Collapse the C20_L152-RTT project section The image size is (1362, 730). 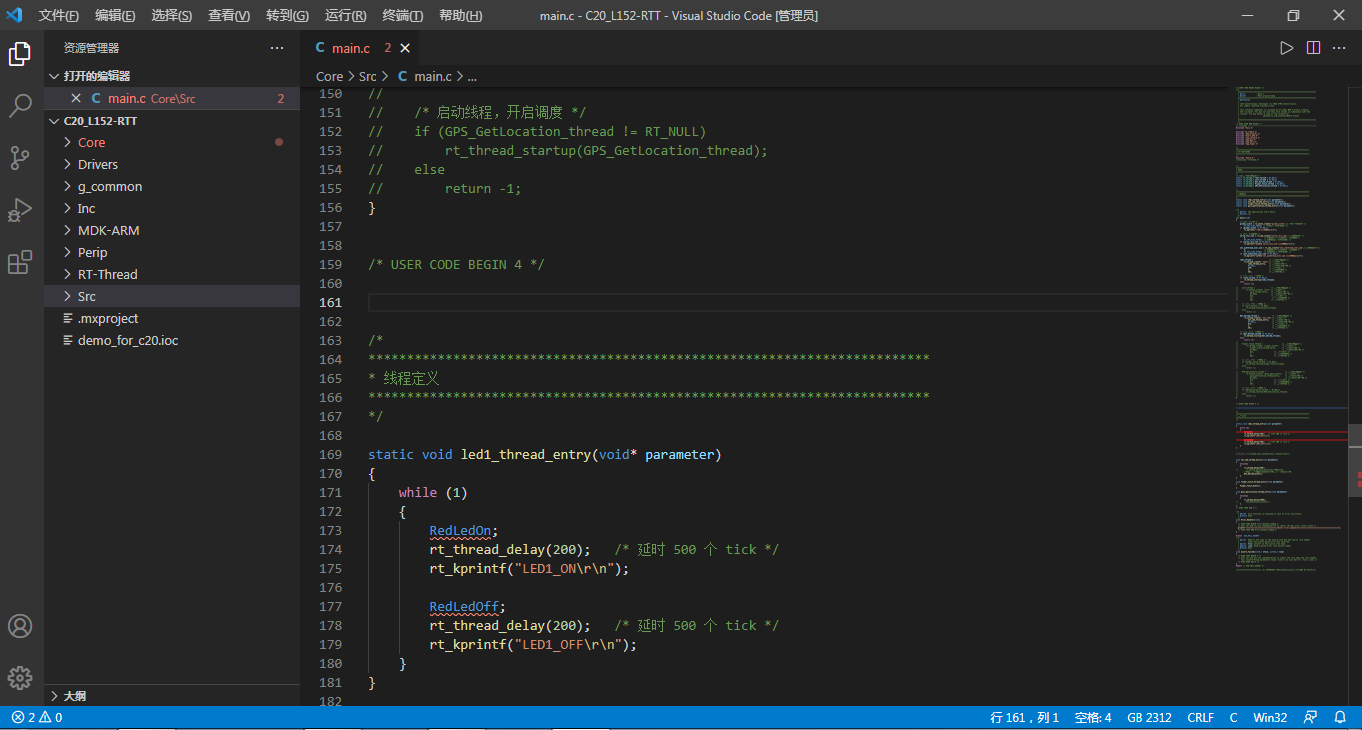click(172, 120)
